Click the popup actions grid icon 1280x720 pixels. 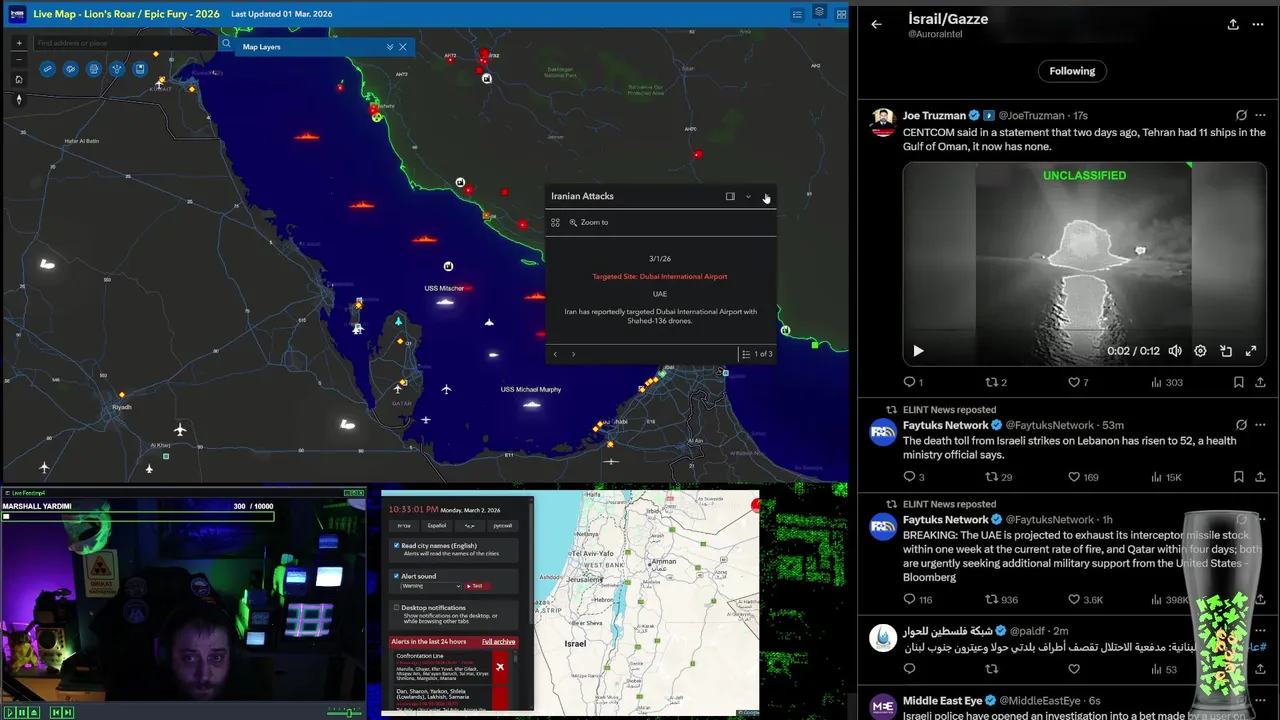[x=555, y=222]
